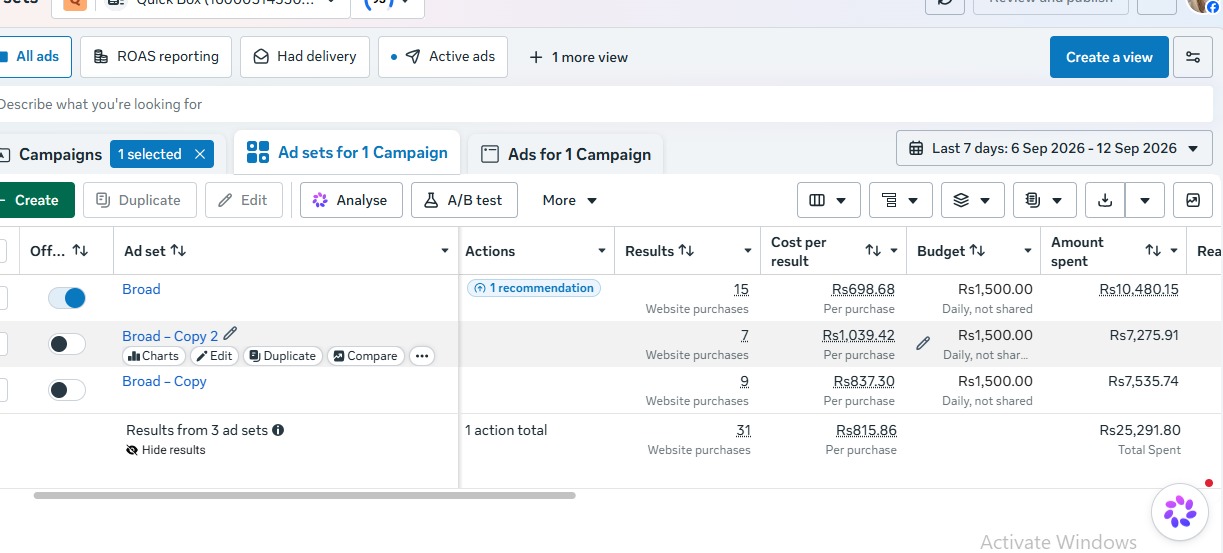Viewport: 1223px width, 553px height.
Task: Click the green Create button
Action: tap(35, 200)
